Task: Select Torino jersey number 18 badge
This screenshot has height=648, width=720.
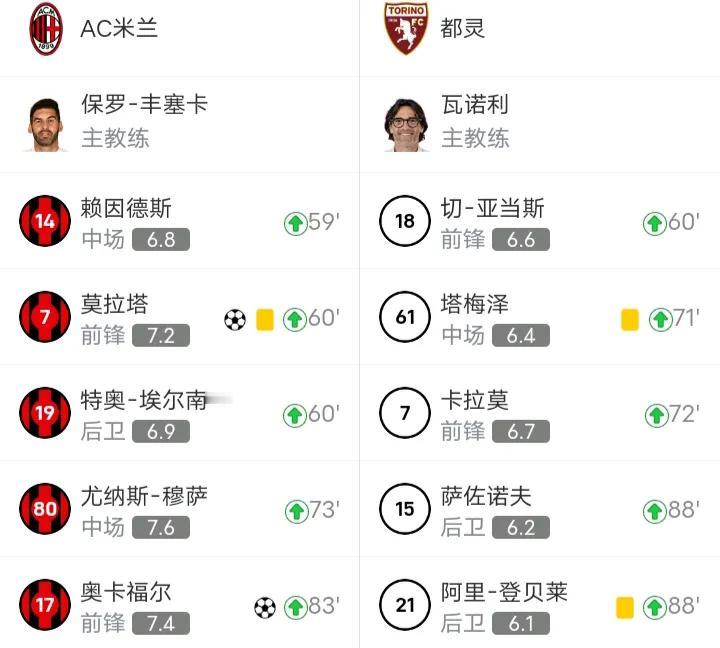Action: [405, 221]
